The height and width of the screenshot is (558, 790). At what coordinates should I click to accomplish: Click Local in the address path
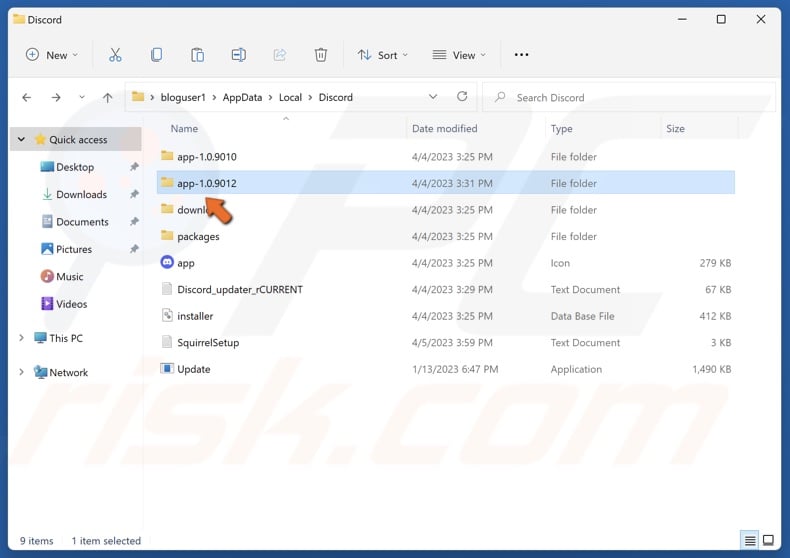tap(290, 97)
